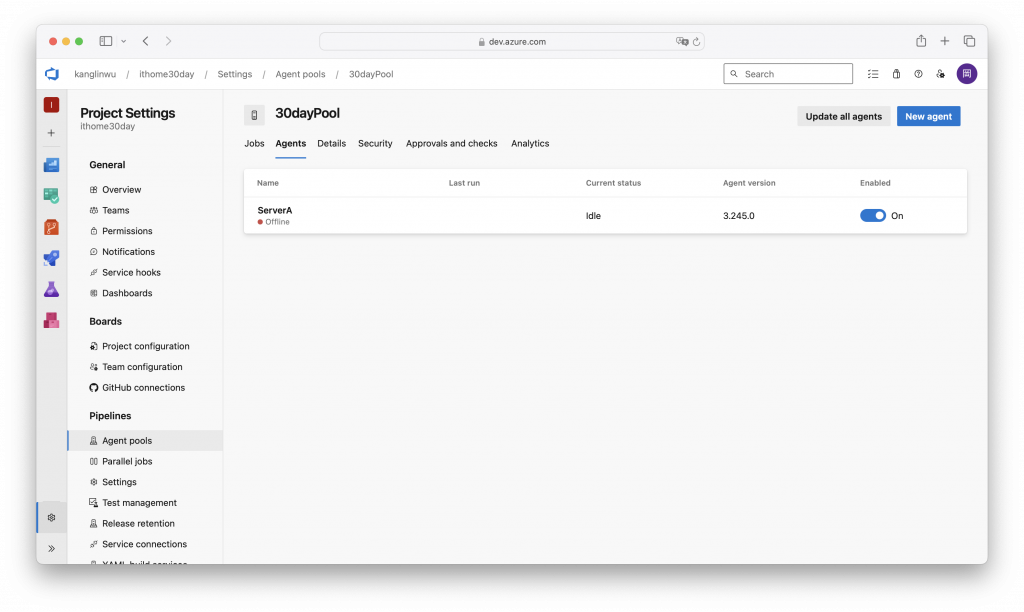Click the Safari share icon
1024x612 pixels.
(921, 40)
